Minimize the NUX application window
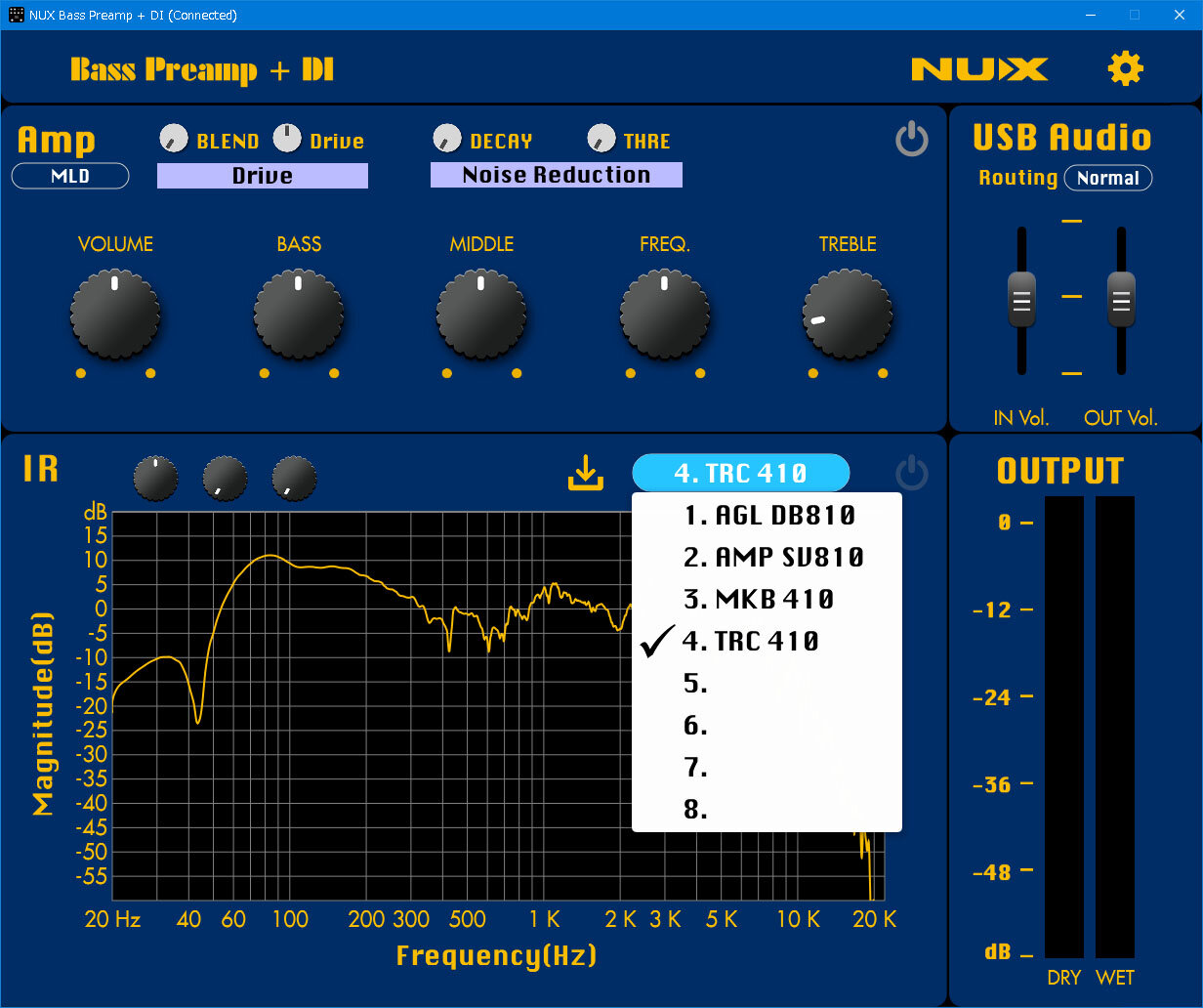 (1090, 15)
